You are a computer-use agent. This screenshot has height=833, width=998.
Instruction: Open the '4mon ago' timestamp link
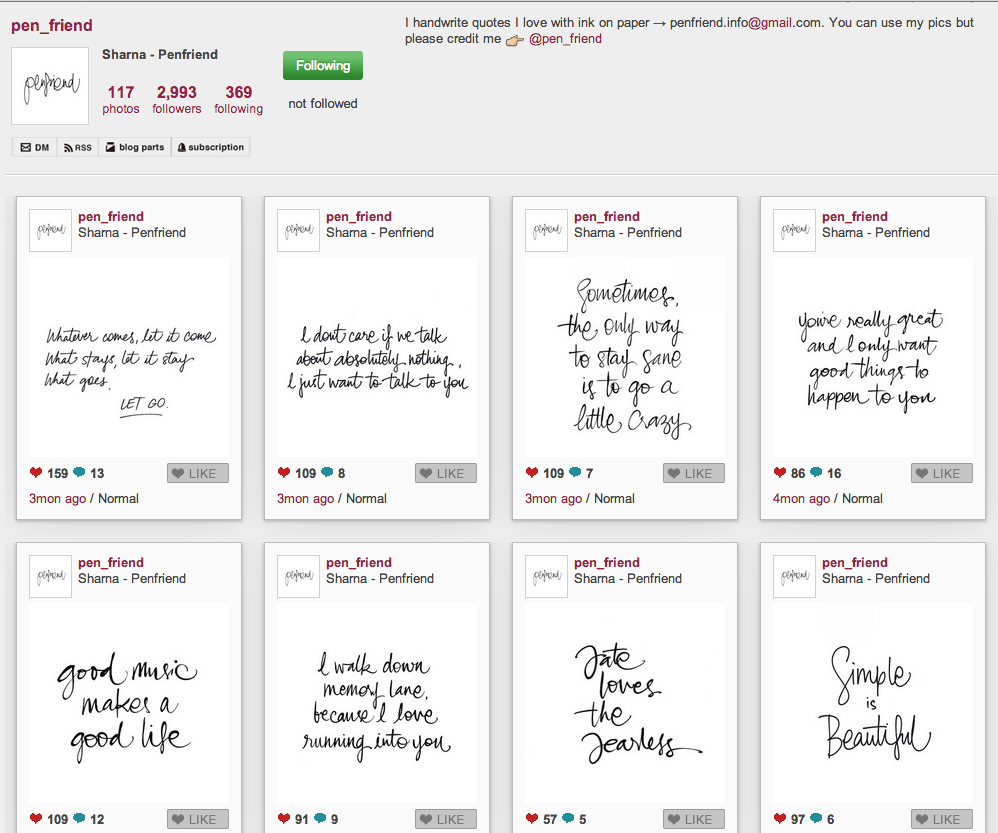pyautogui.click(x=801, y=499)
